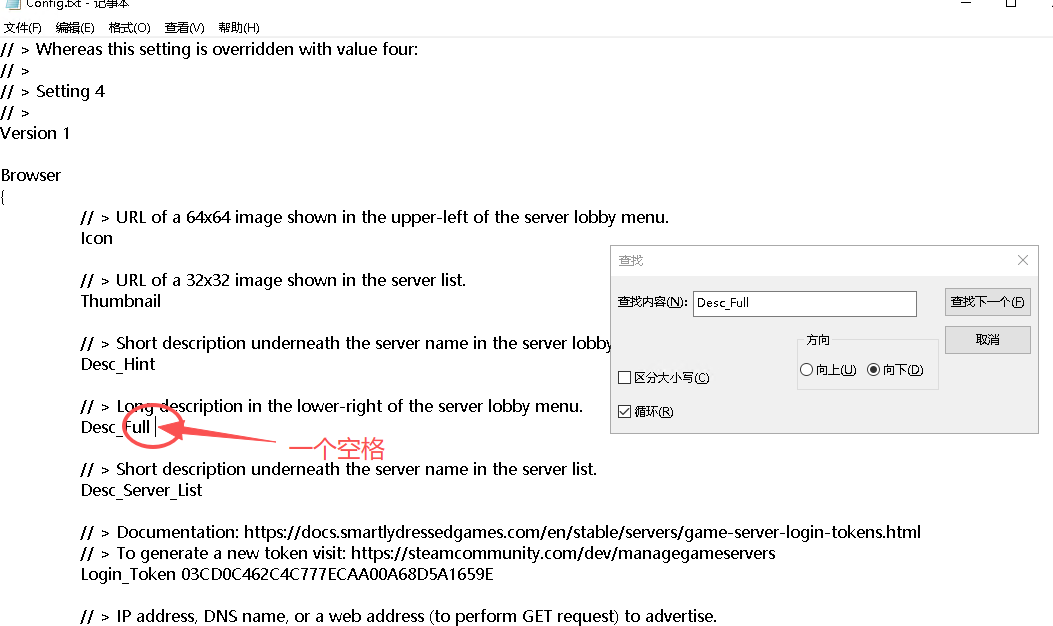Image resolution: width=1053 pixels, height=626 pixels.
Task: Uncheck the 循环 checkbox
Action: point(625,412)
